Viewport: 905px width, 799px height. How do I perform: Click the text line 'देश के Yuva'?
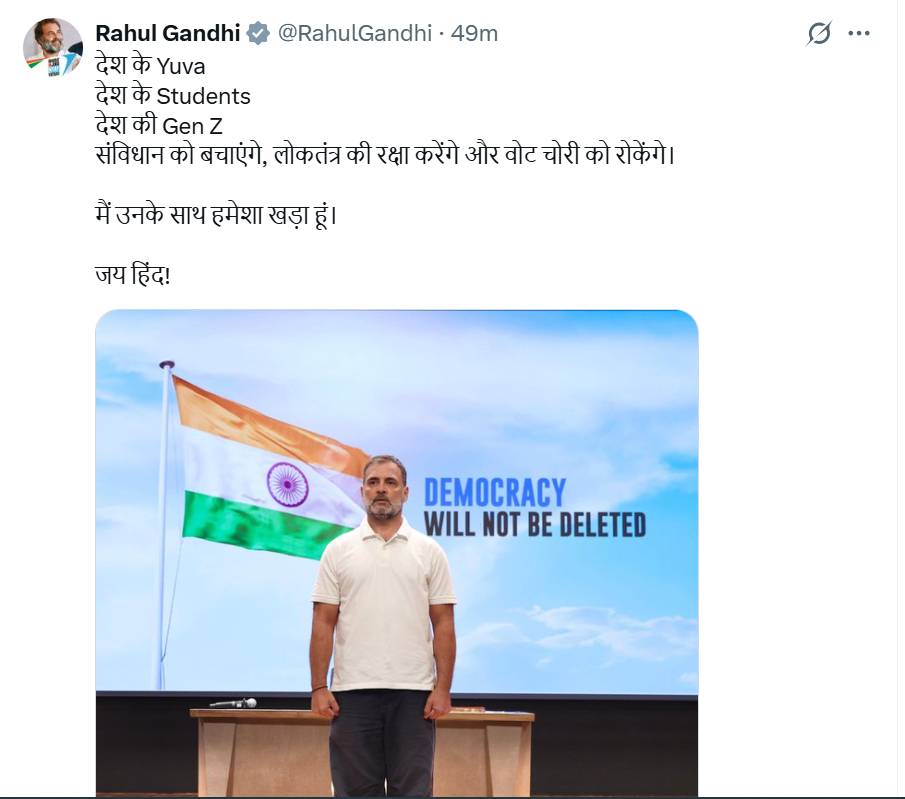[x=149, y=65]
